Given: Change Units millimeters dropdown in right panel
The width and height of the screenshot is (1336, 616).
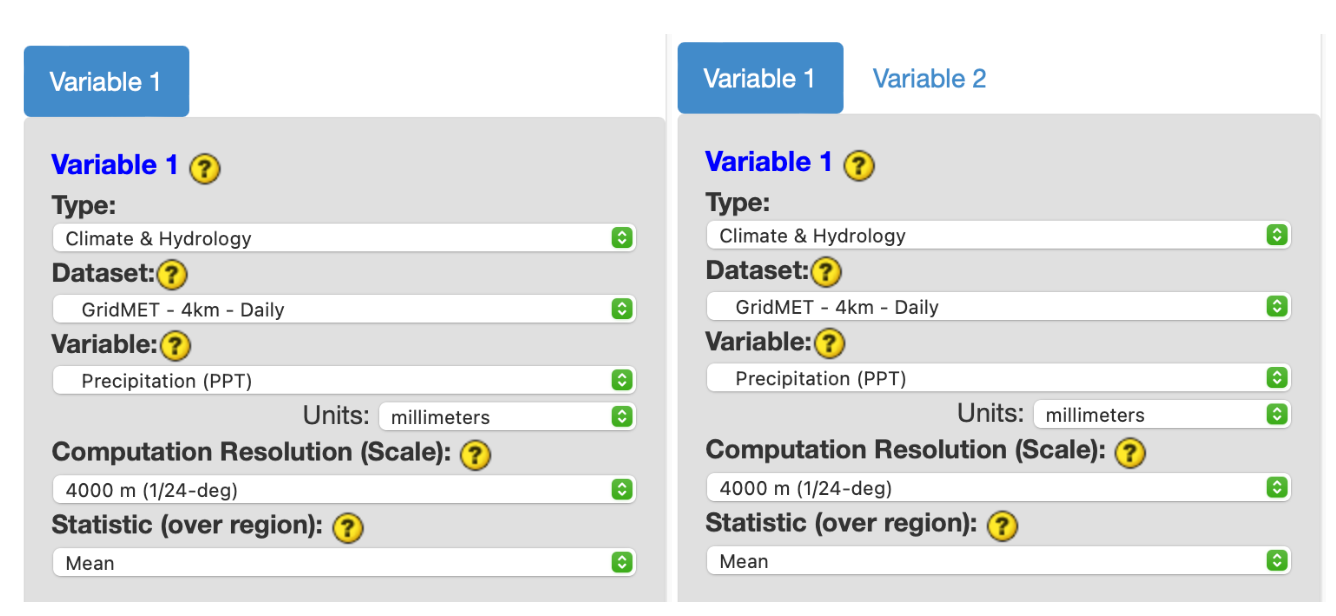Looking at the screenshot, I should coord(1161,414).
